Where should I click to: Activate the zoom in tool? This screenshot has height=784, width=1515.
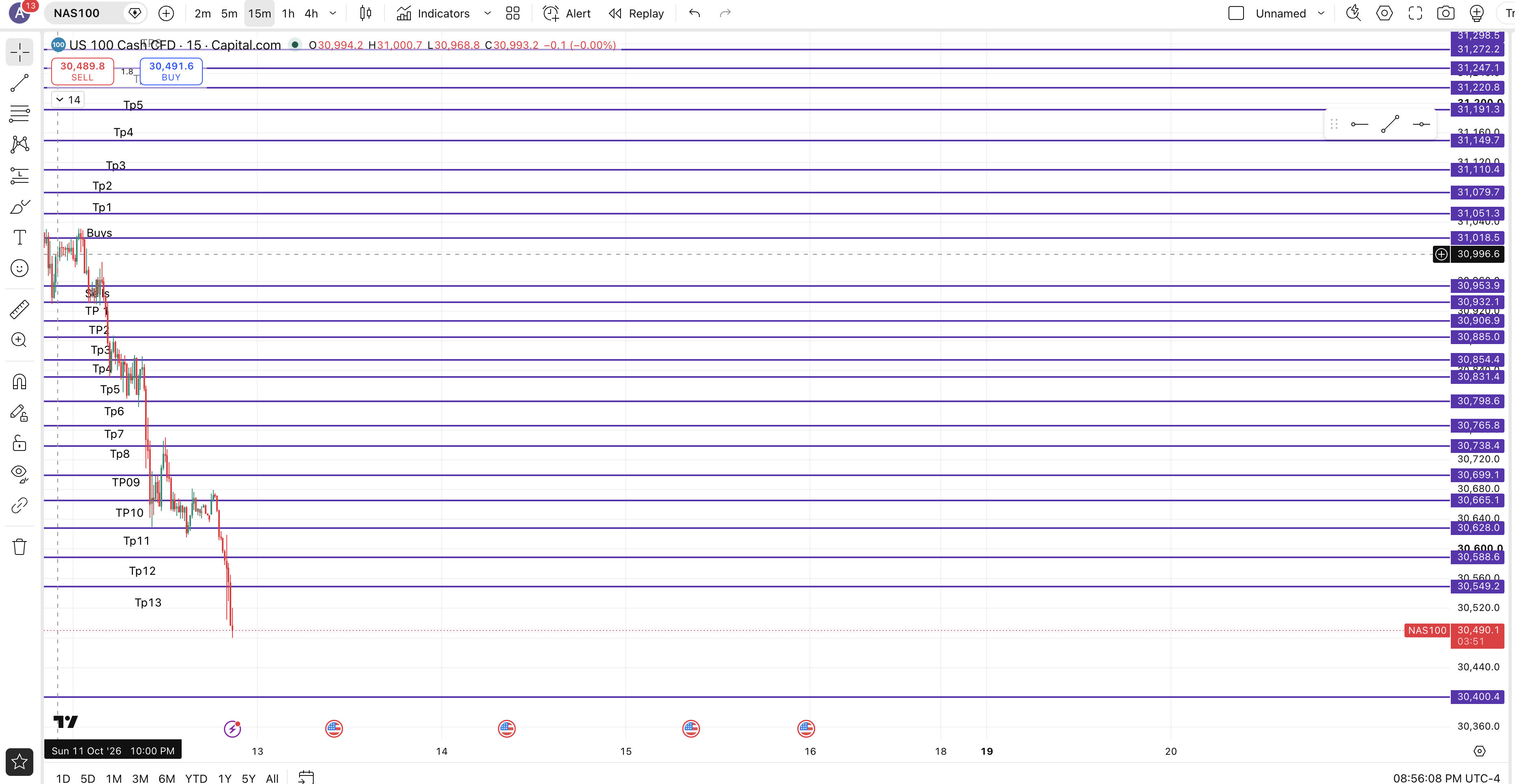pyautogui.click(x=20, y=340)
